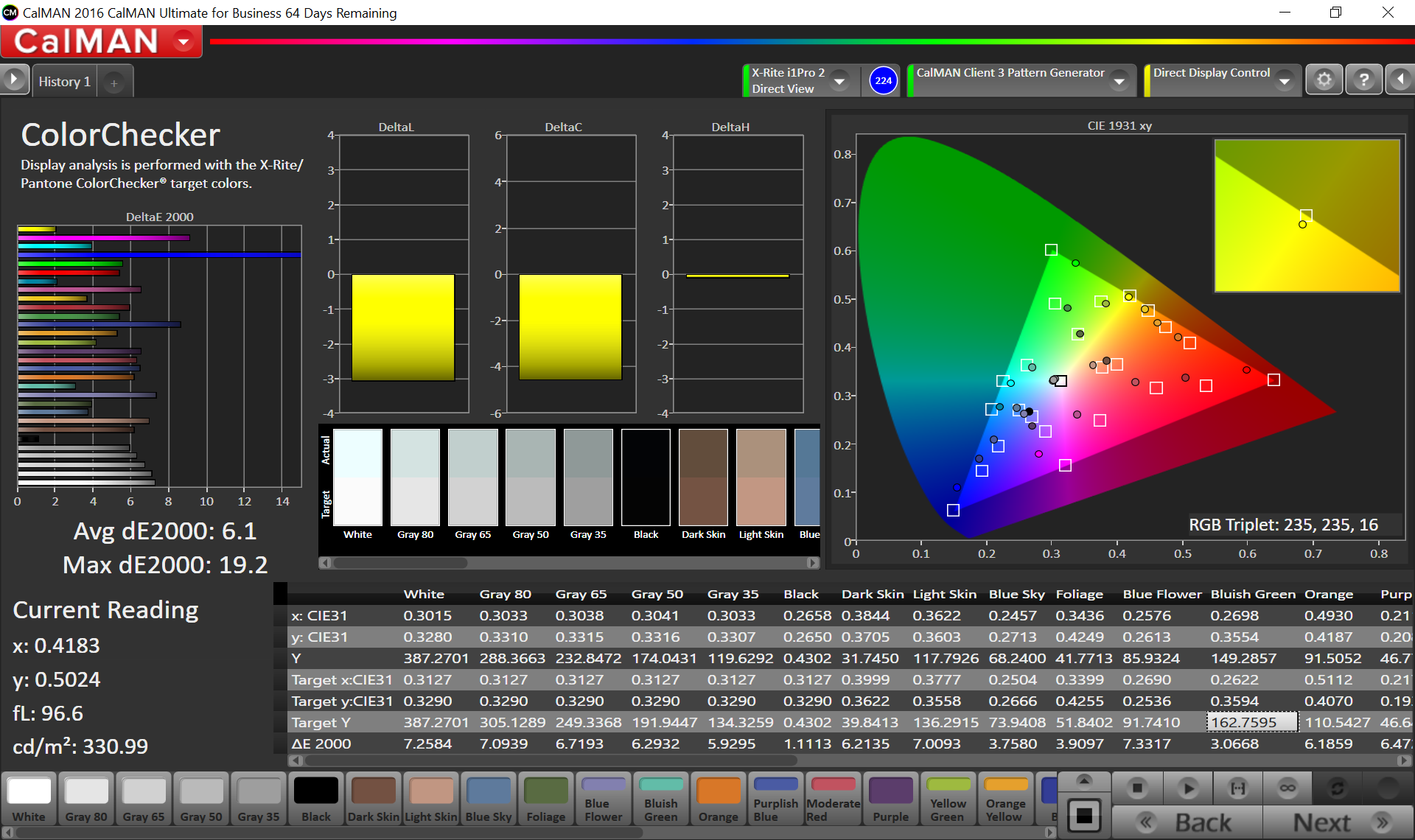Click the single-read bracket icon button
This screenshot has width=1415, height=840.
point(1238,788)
